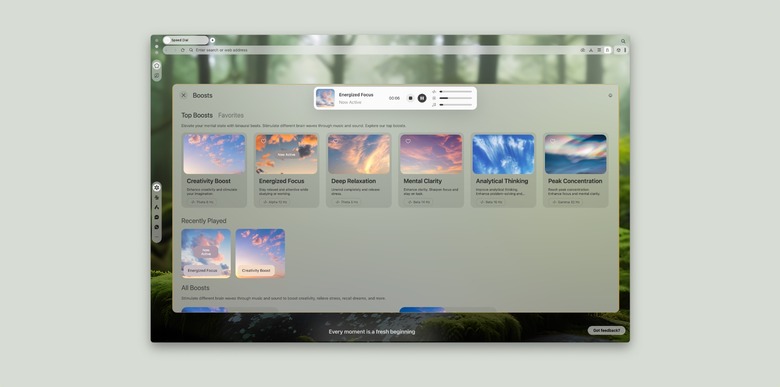The height and width of the screenshot is (387, 780).
Task: Open the WhatsApp icon in the sidebar
Action: [157, 227]
